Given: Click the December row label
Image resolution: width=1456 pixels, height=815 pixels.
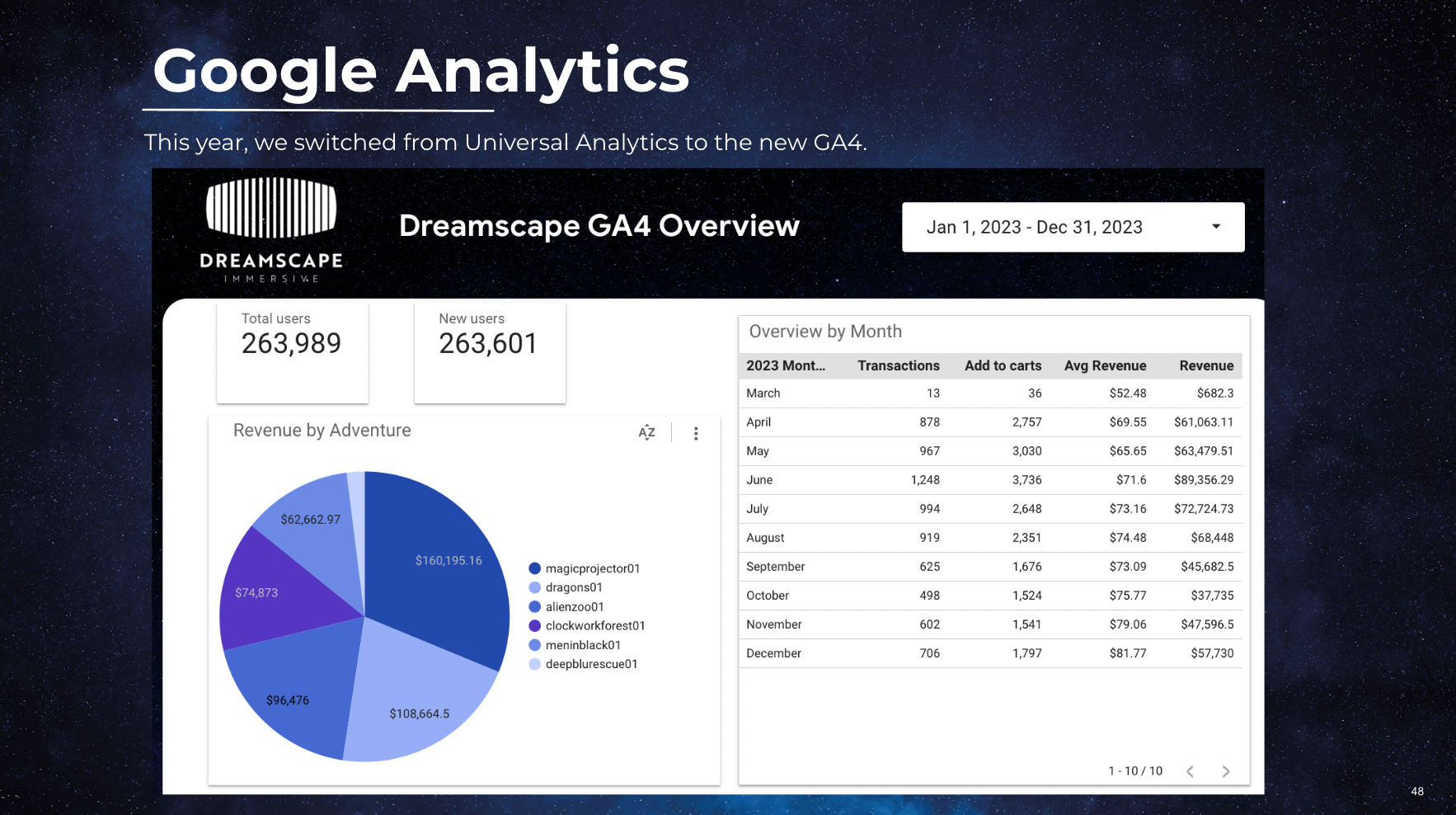Looking at the screenshot, I should (x=773, y=653).
